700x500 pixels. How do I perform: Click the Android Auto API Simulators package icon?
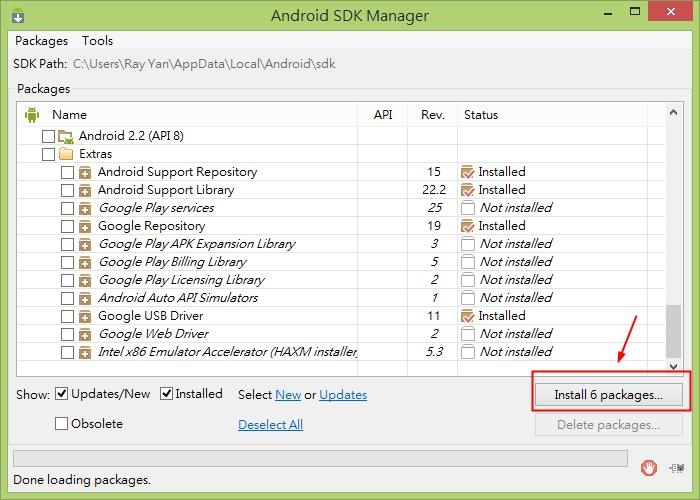click(x=85, y=298)
